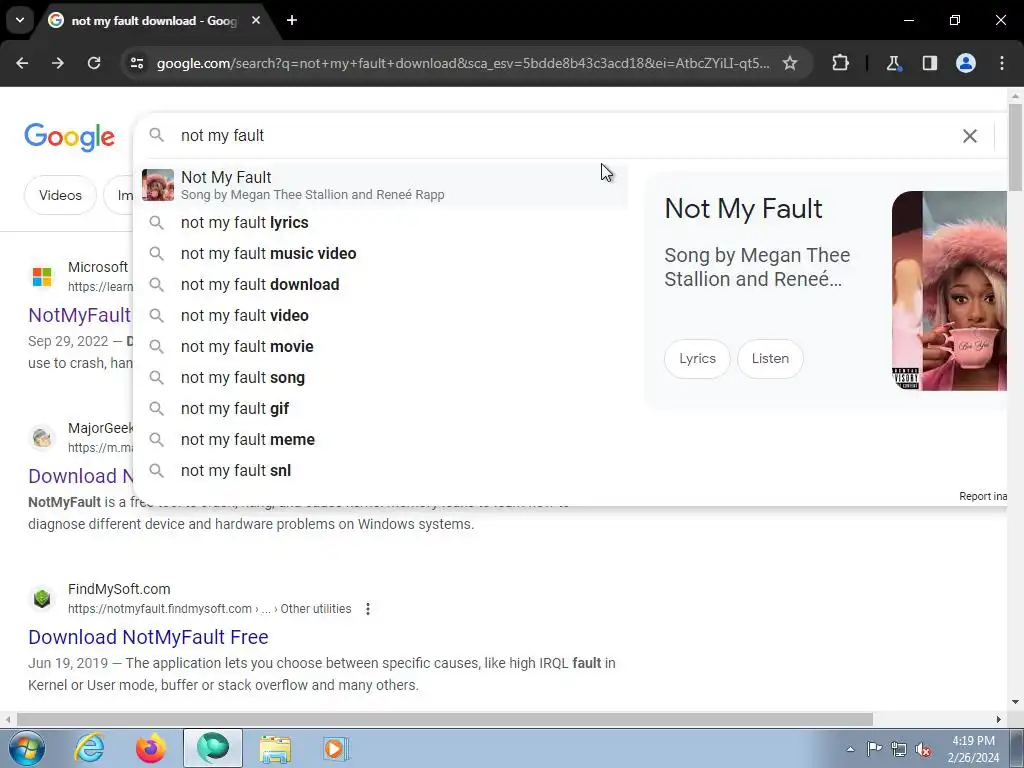The image size is (1024, 768).
Task: Go forward to the next page
Action: click(x=58, y=63)
